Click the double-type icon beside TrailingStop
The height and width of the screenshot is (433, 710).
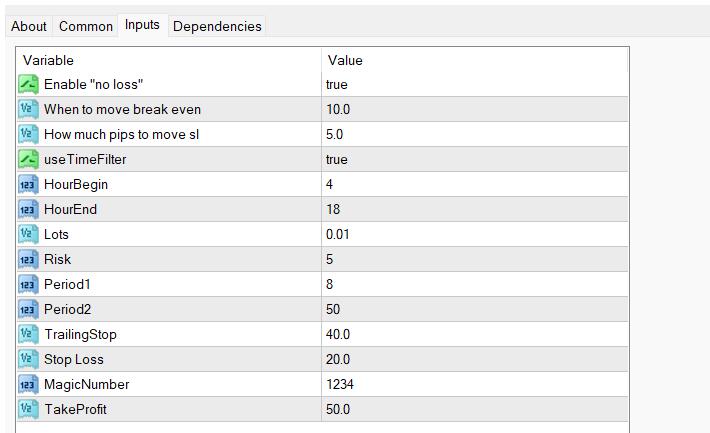click(x=28, y=334)
